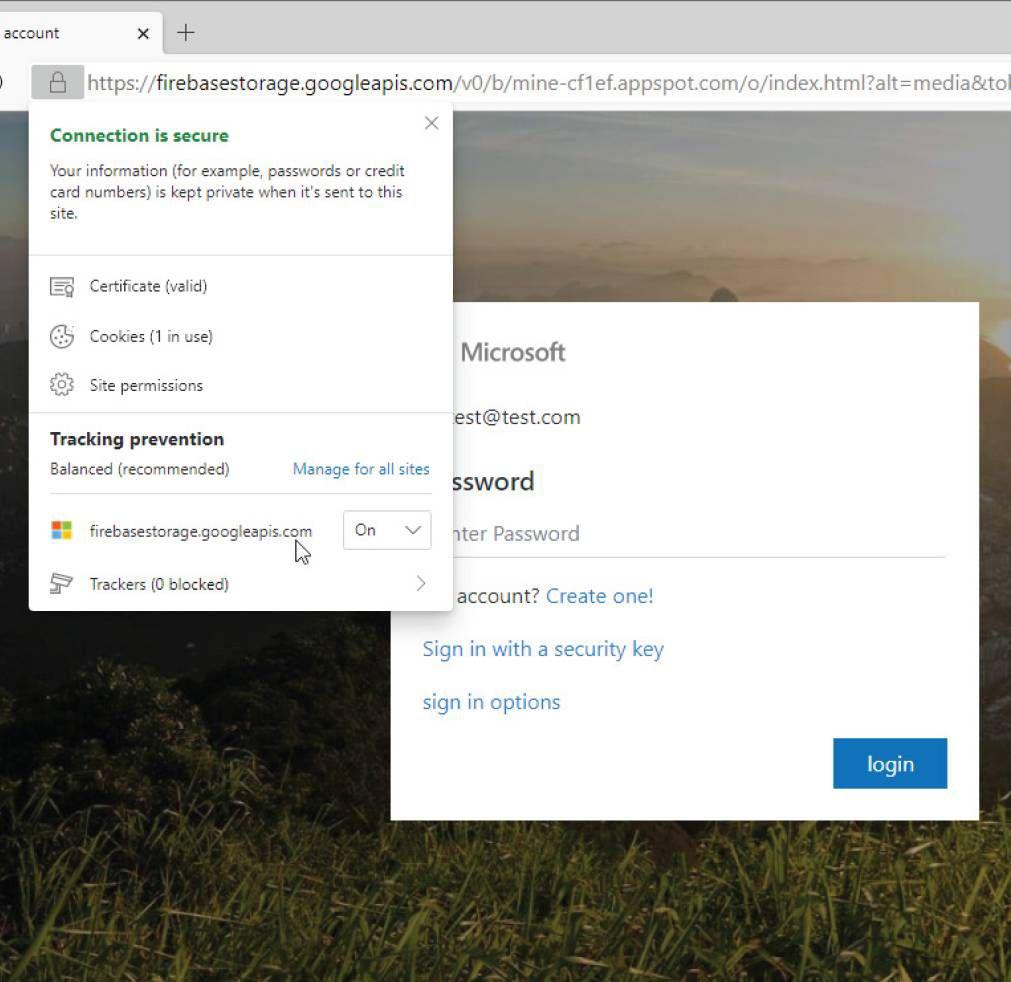
Task: Select the account tab
Action: point(79,34)
